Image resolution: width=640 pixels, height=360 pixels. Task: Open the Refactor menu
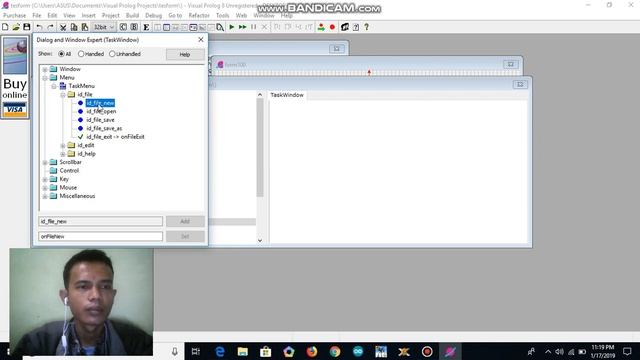[x=199, y=15]
